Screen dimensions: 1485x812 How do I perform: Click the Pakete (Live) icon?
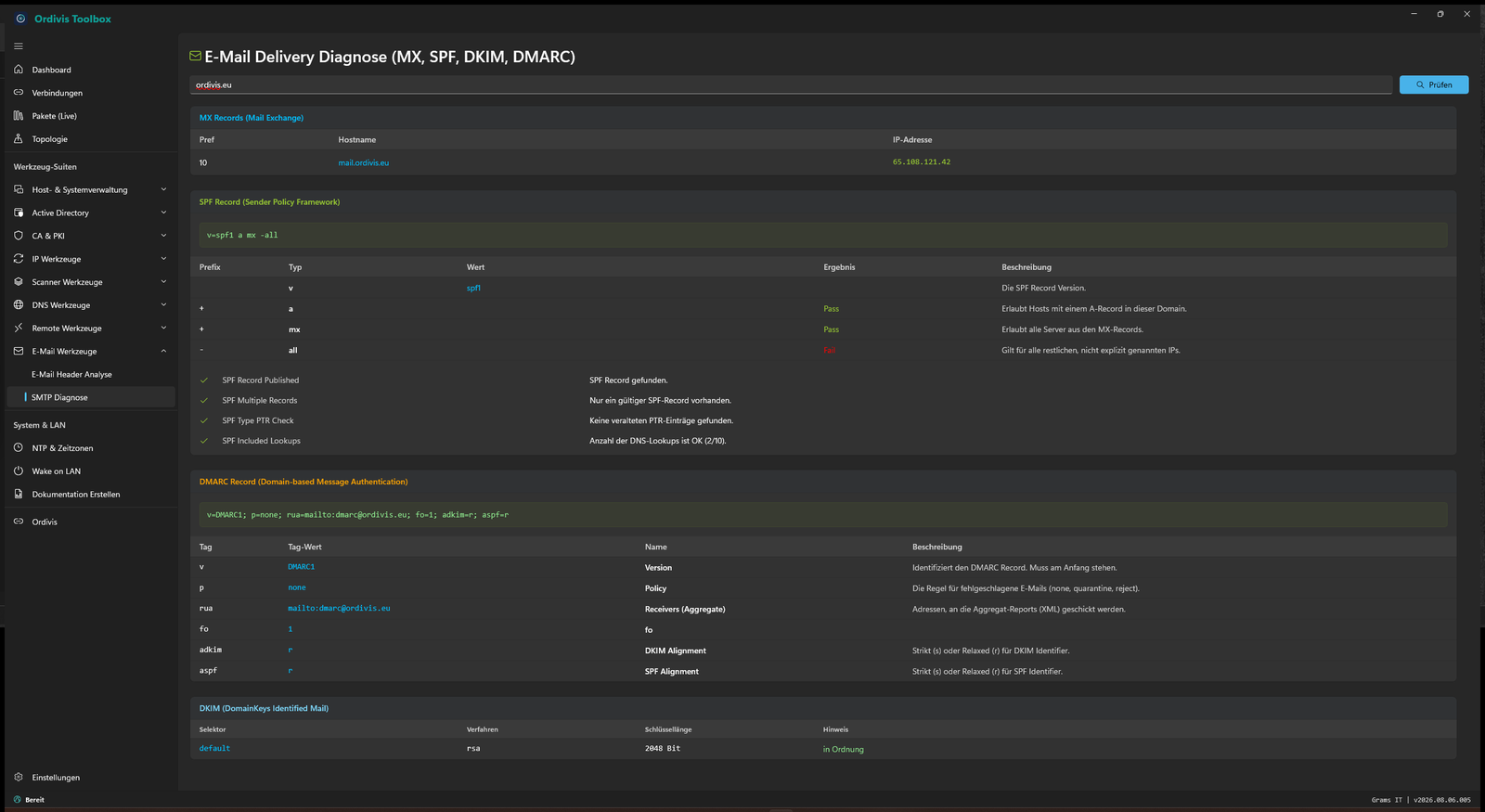(x=19, y=116)
